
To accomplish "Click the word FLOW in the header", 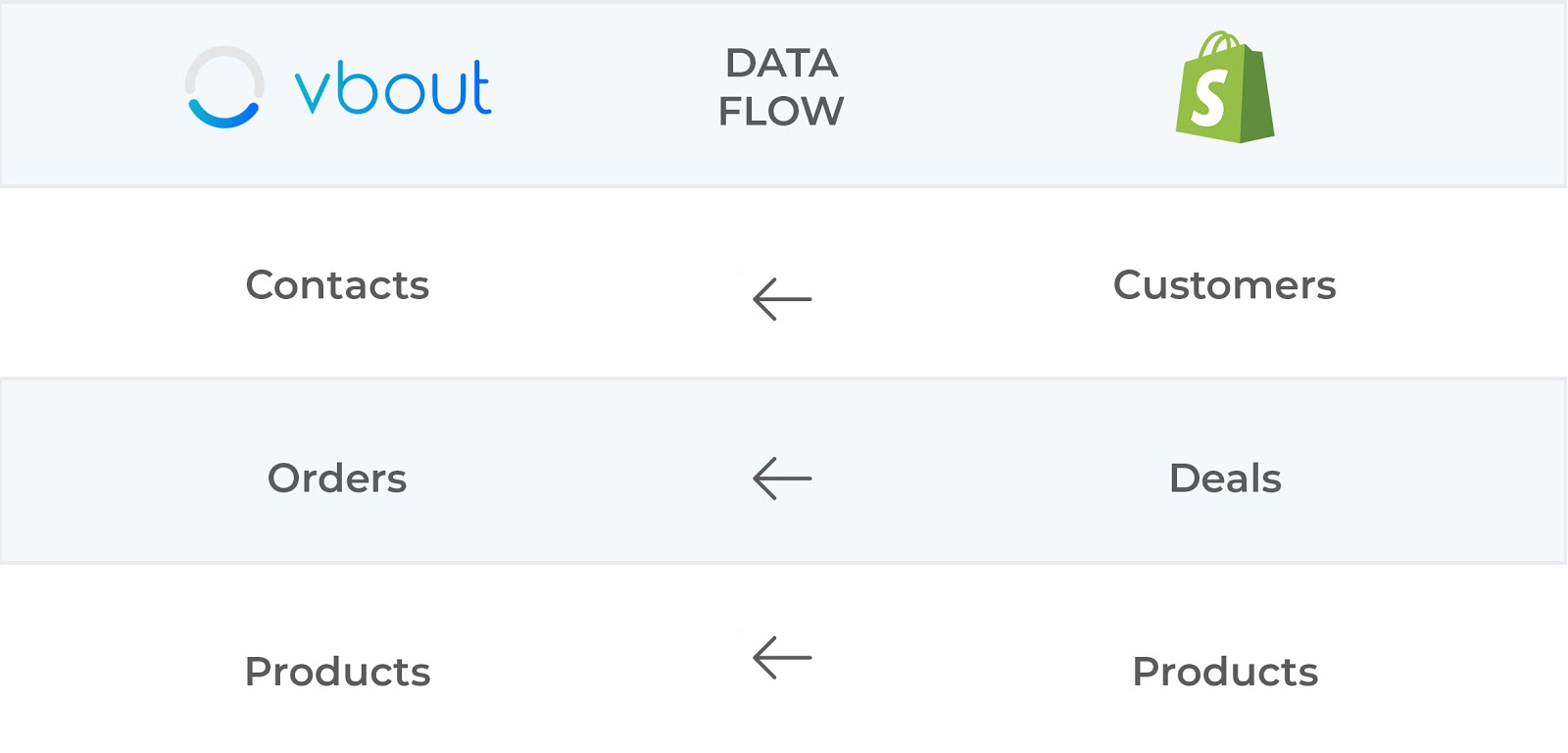I will click(781, 111).
